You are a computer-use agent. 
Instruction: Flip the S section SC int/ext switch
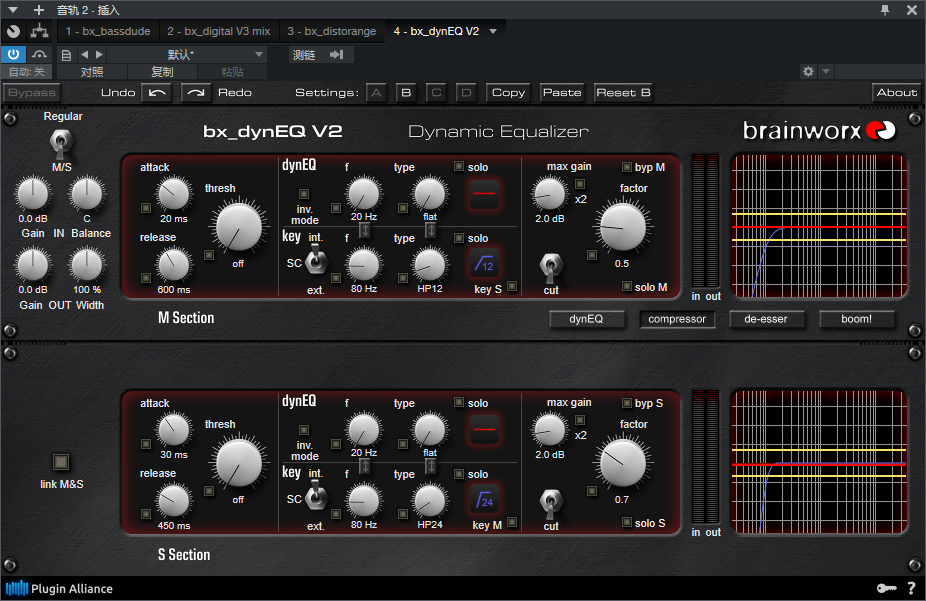coord(316,495)
